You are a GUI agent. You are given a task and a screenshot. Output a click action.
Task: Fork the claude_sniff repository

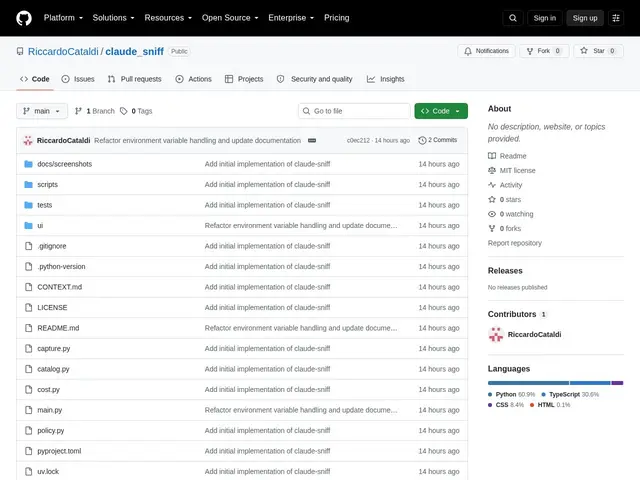click(544, 51)
